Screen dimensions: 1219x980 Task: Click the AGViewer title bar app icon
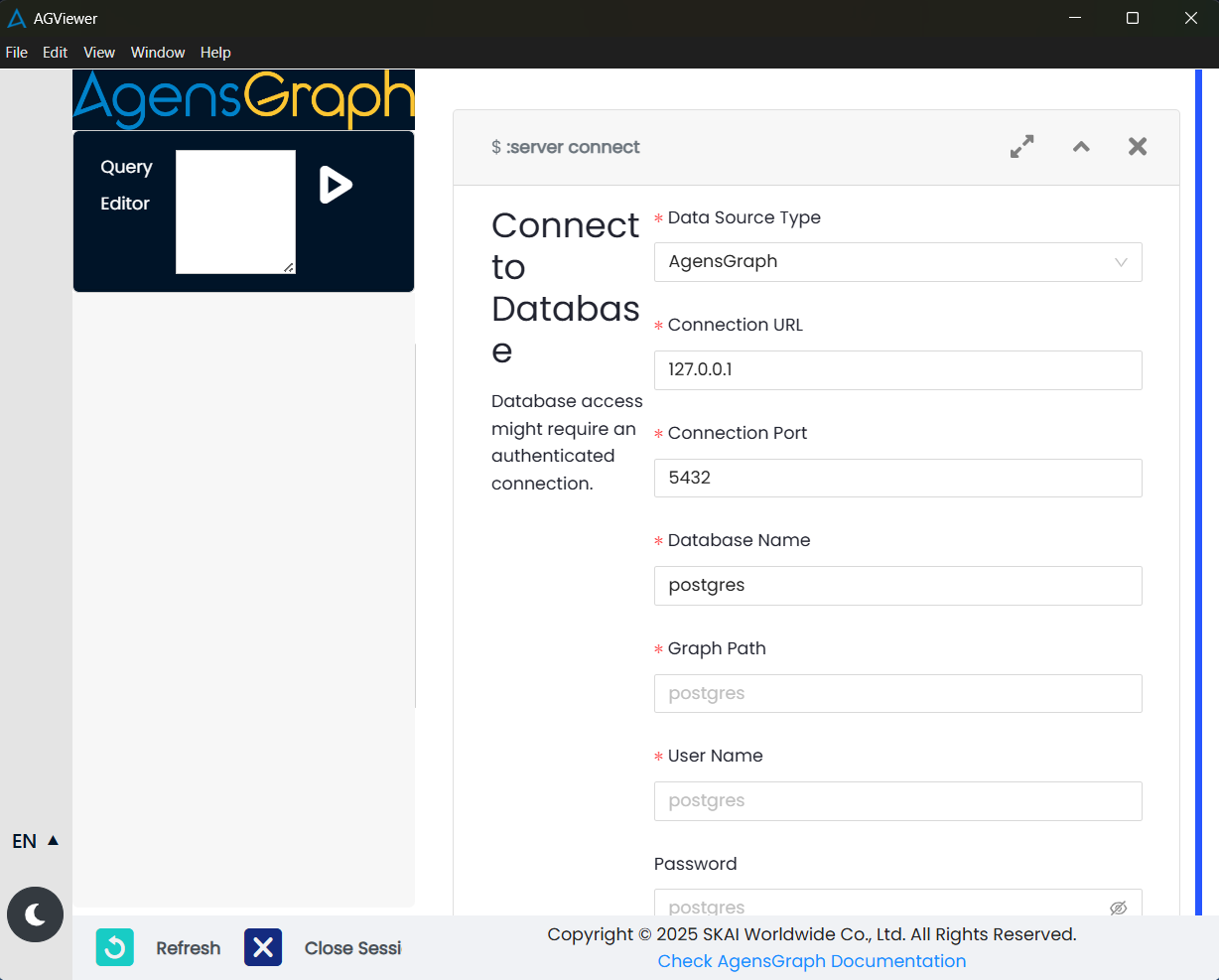point(17,18)
